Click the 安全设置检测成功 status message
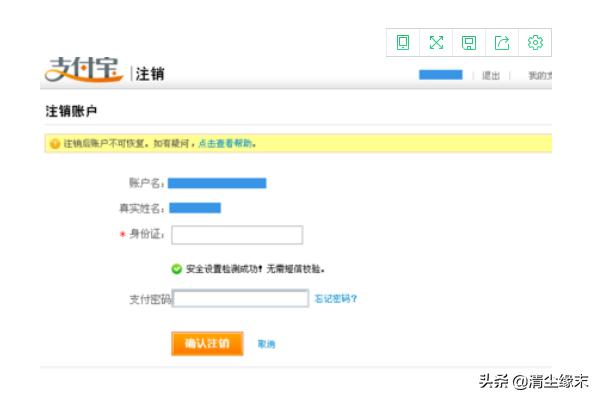Screen dimensions: 600x400 [255, 269]
